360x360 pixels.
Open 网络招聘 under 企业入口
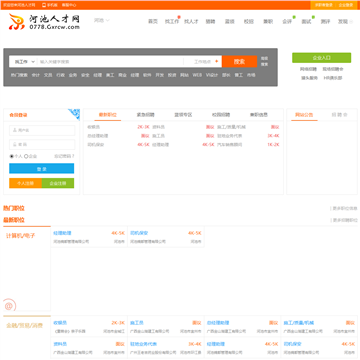(308, 69)
